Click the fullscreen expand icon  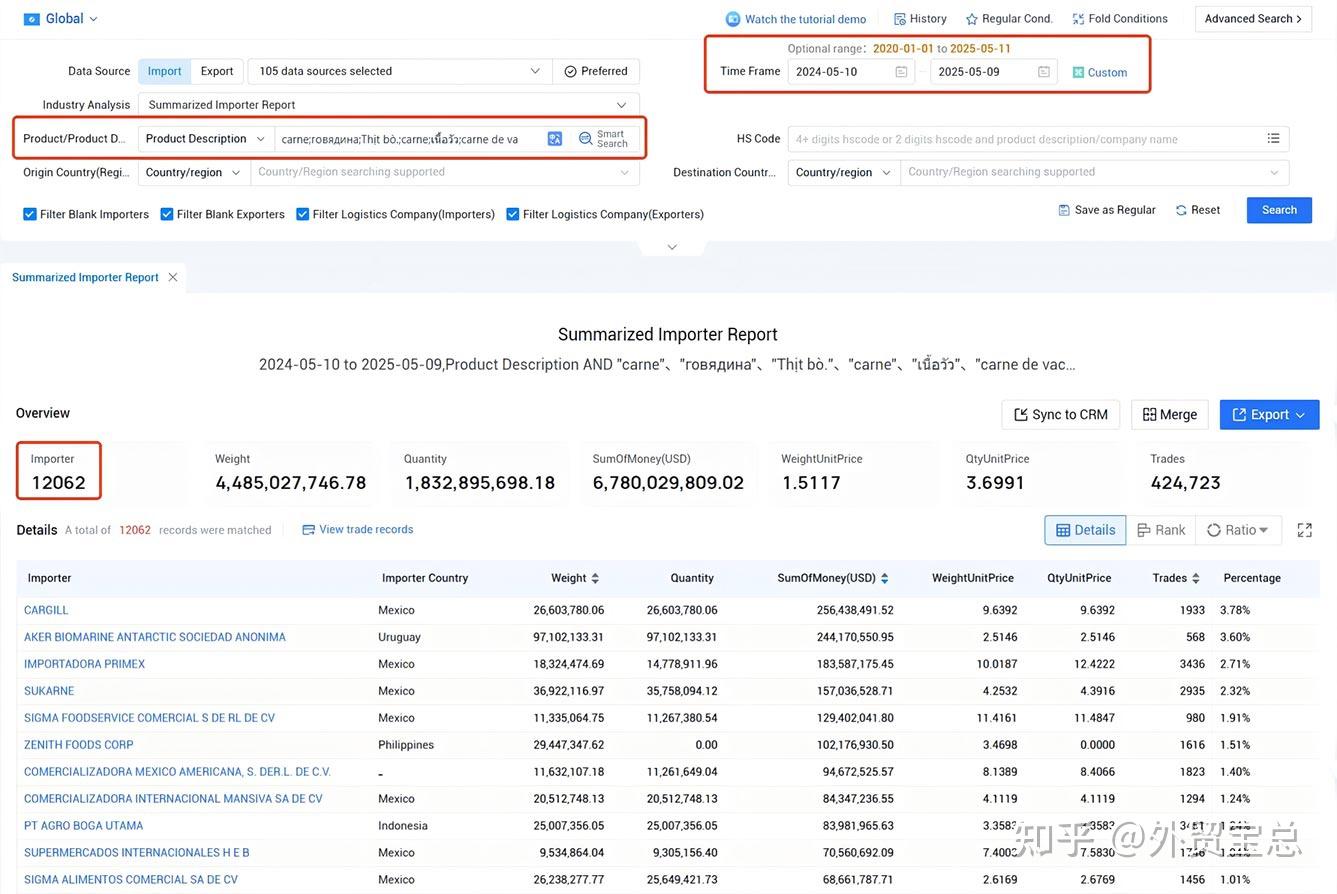click(x=1304, y=530)
